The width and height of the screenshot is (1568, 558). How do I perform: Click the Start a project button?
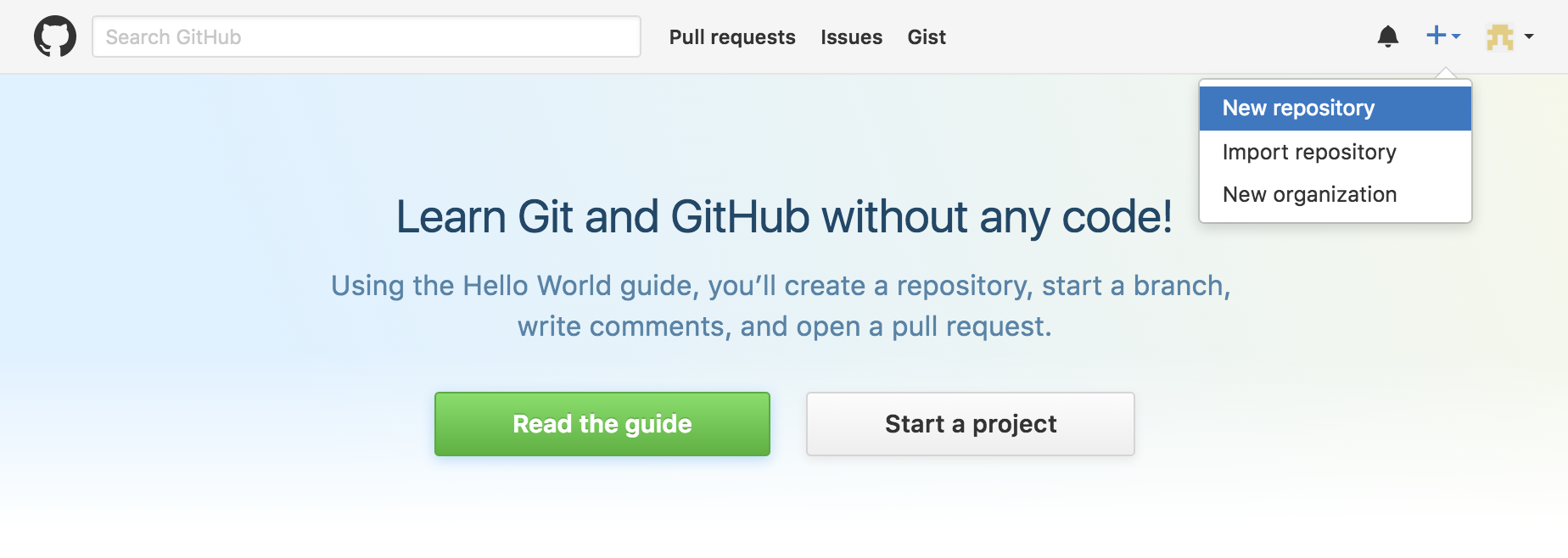point(971,424)
